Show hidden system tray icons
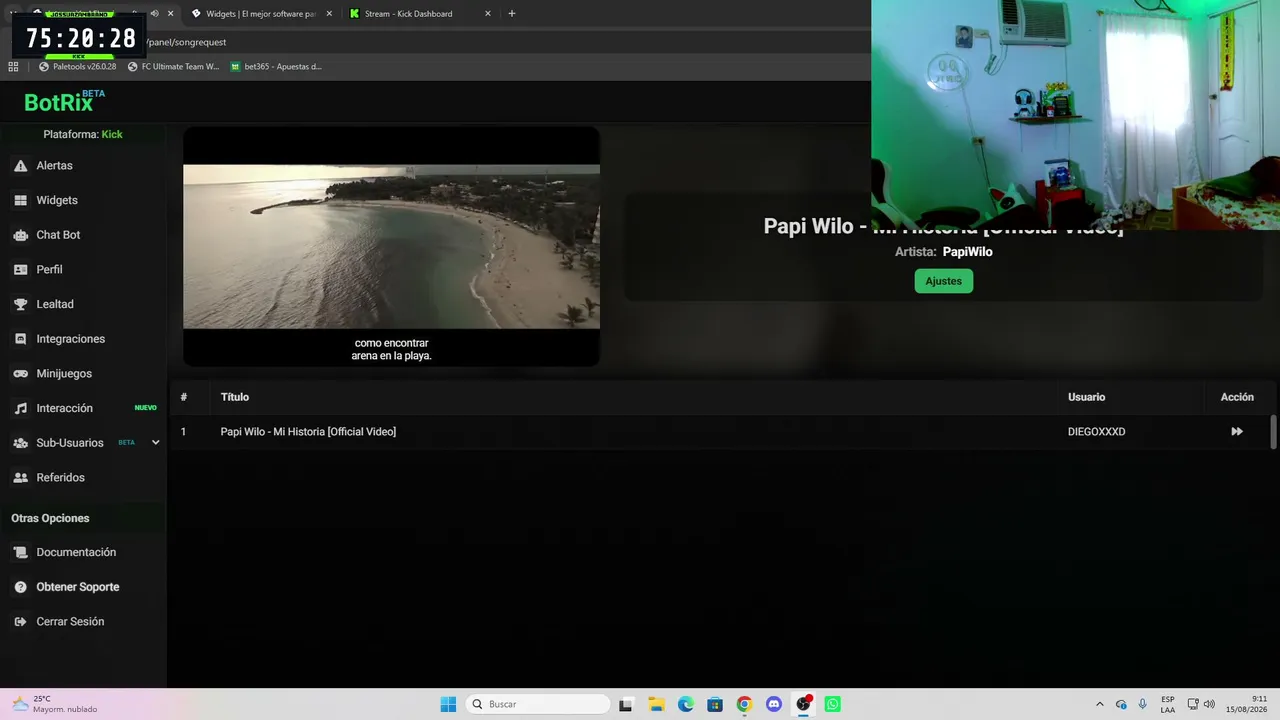This screenshot has height=720, width=1280. 1100,704
